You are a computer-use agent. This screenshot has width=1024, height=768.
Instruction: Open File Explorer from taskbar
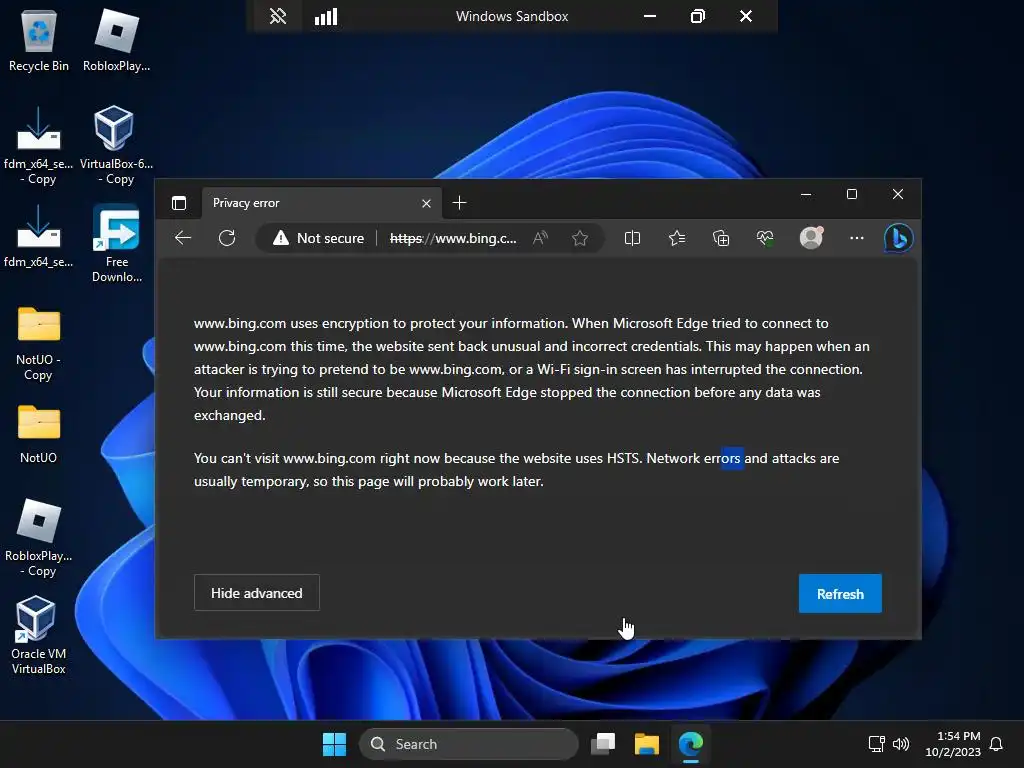tap(647, 744)
